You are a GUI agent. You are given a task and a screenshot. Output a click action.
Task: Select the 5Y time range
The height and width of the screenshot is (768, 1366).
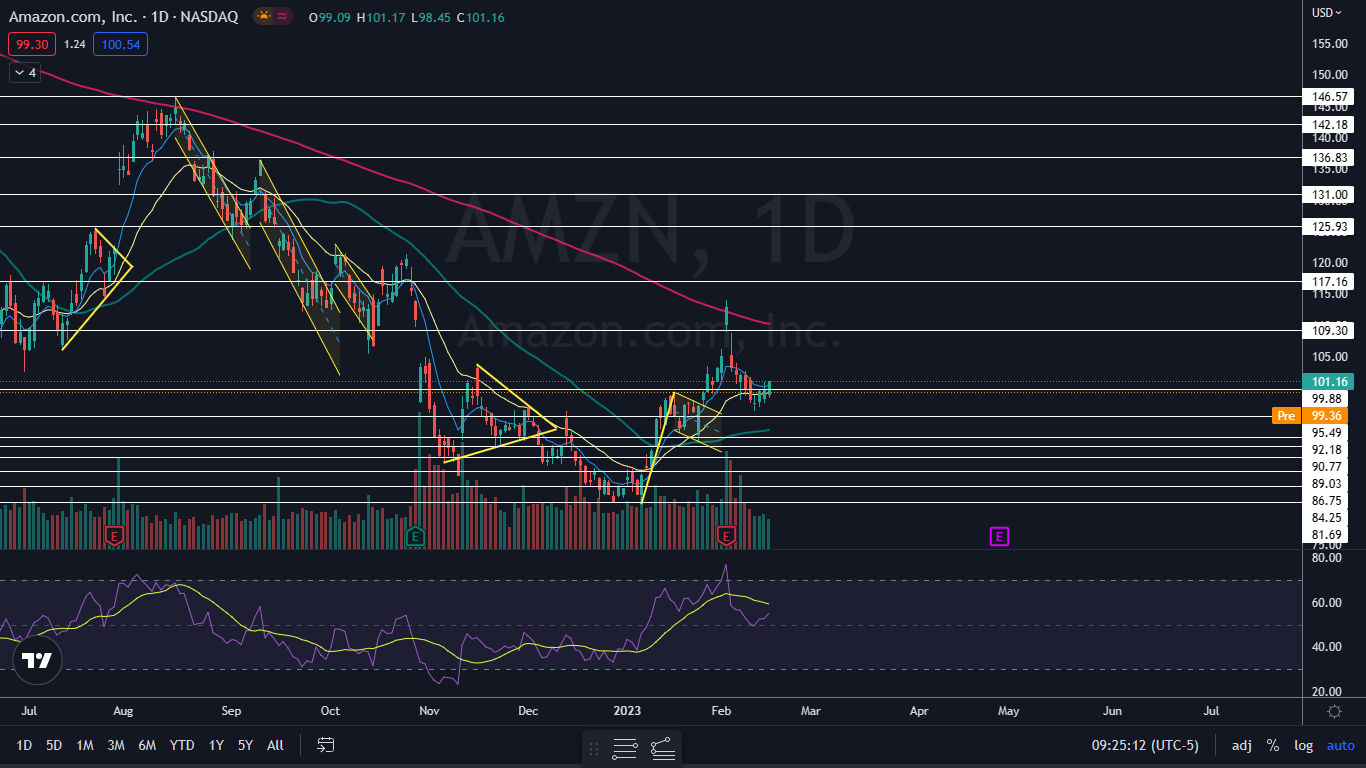coord(245,745)
